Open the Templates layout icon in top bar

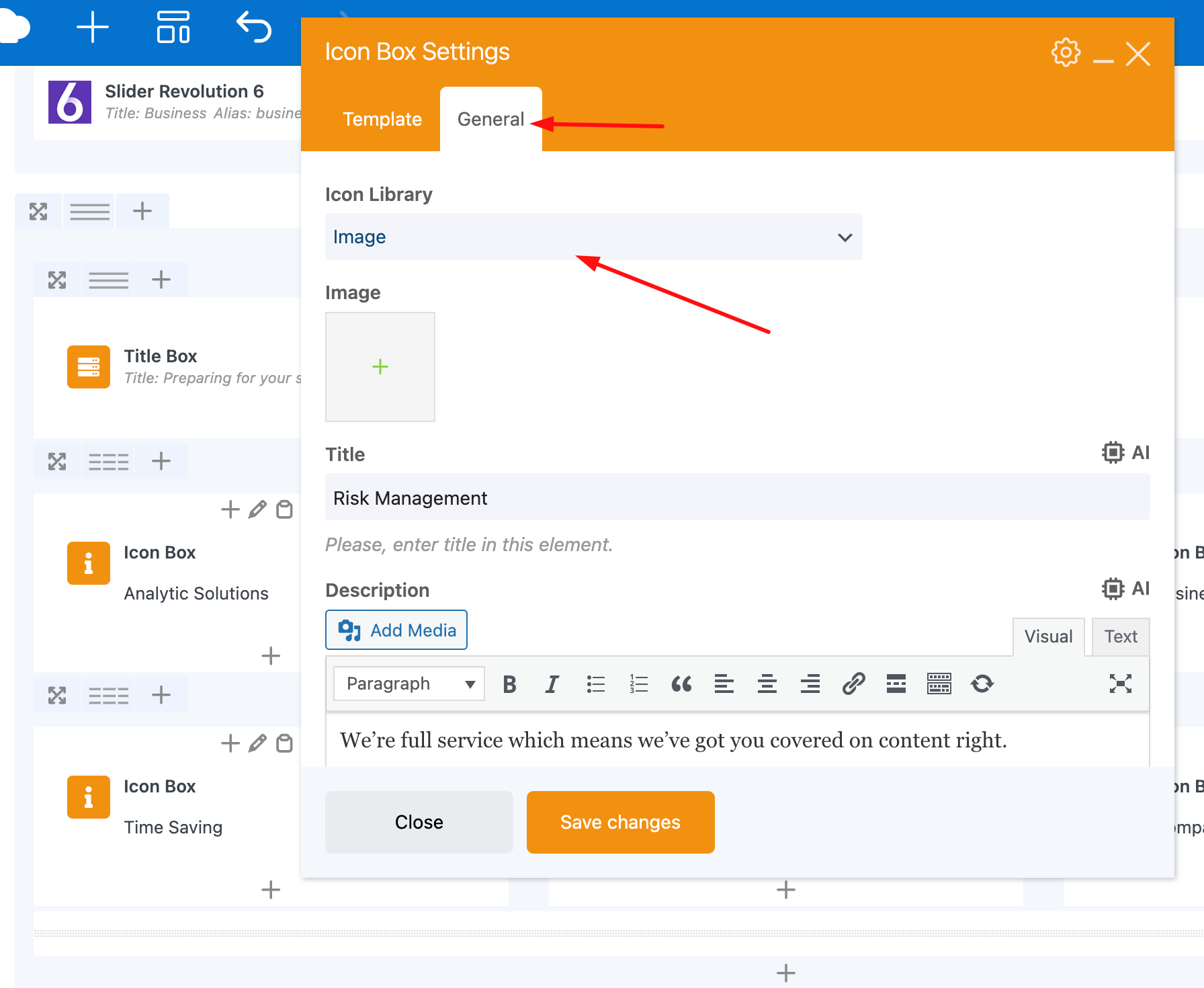[173, 28]
